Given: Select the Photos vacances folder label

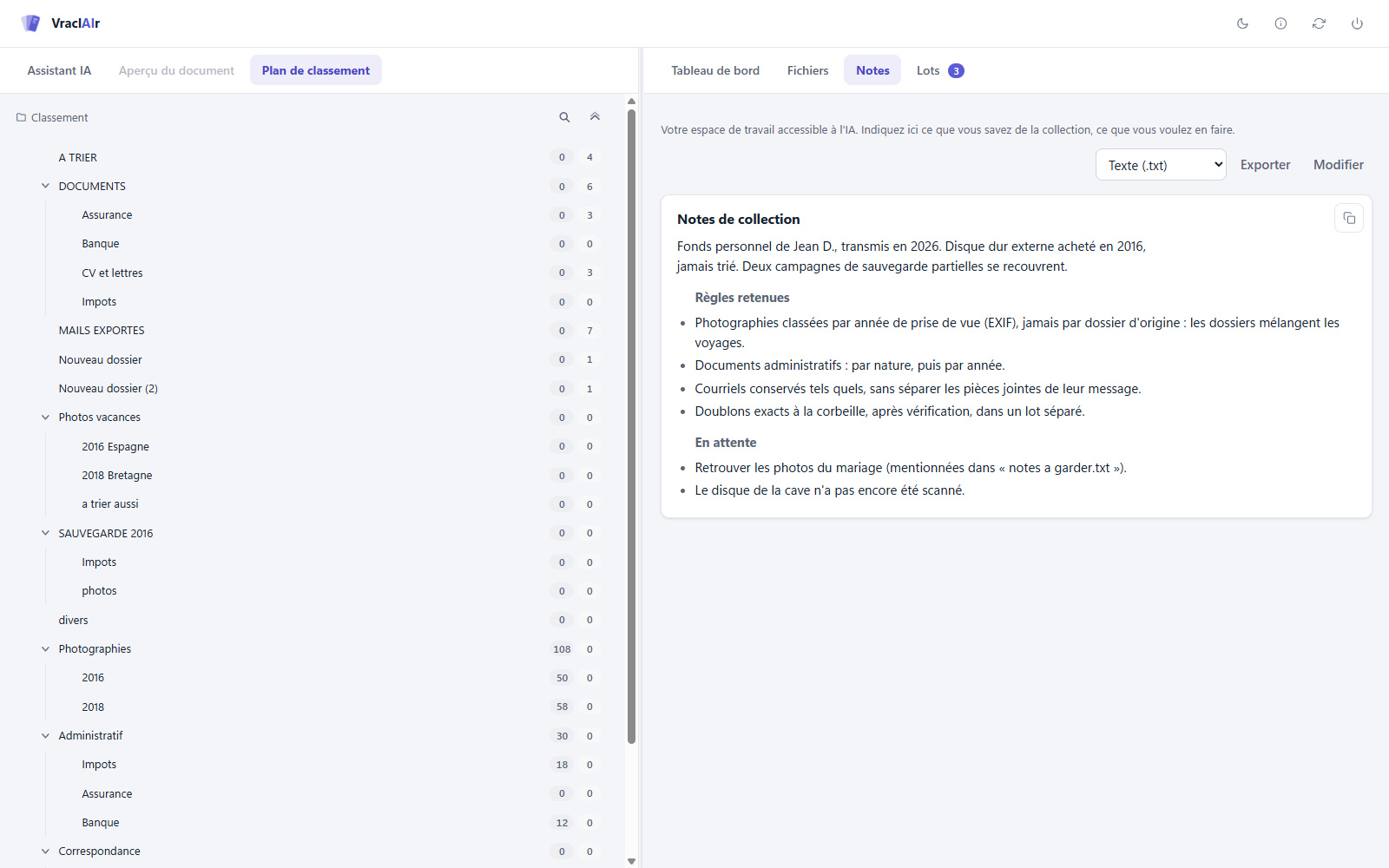Looking at the screenshot, I should point(99,418).
